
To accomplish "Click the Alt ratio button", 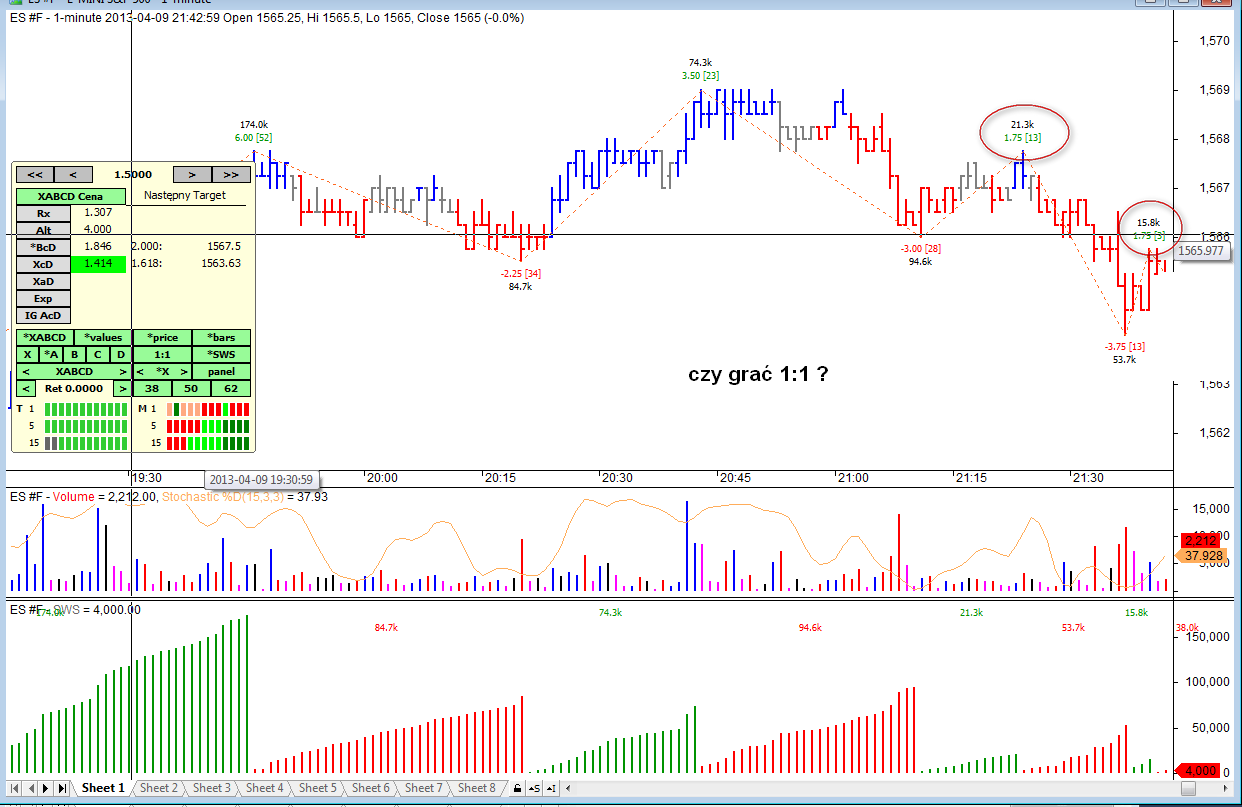I will [x=43, y=230].
